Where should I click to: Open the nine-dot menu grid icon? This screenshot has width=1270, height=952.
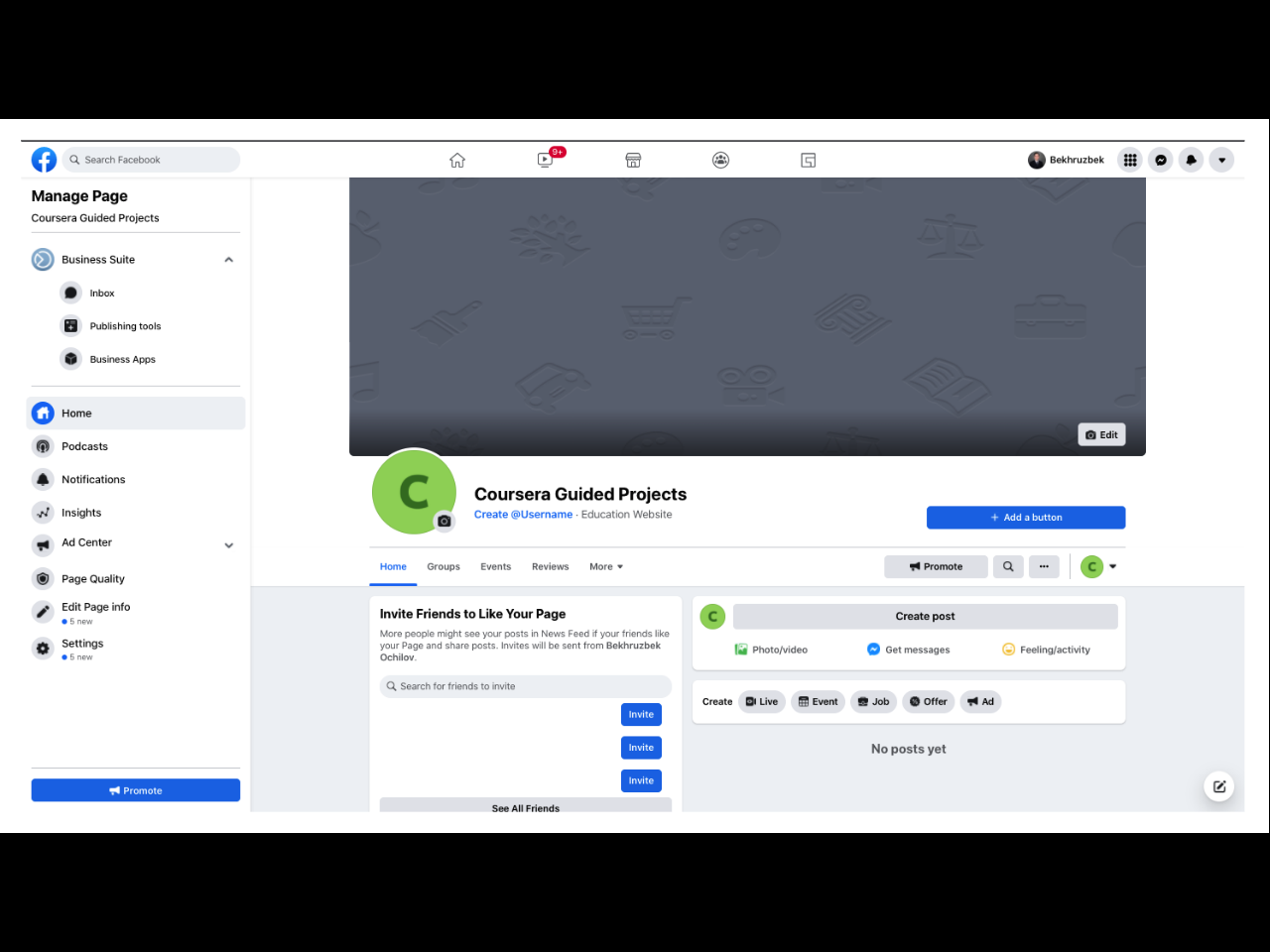pos(1130,160)
